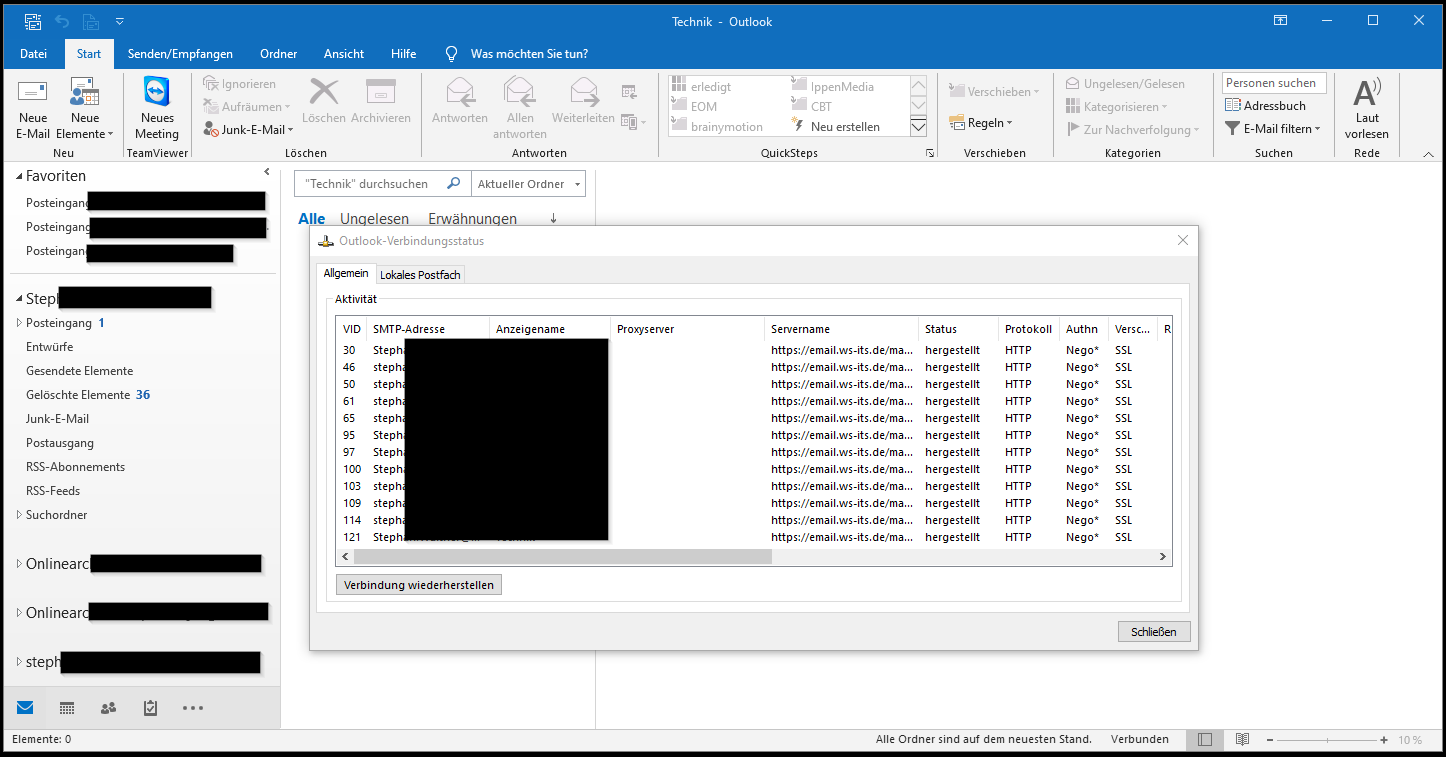
Task: Start a Neues Meeting via TeamViewer
Action: click(x=157, y=110)
